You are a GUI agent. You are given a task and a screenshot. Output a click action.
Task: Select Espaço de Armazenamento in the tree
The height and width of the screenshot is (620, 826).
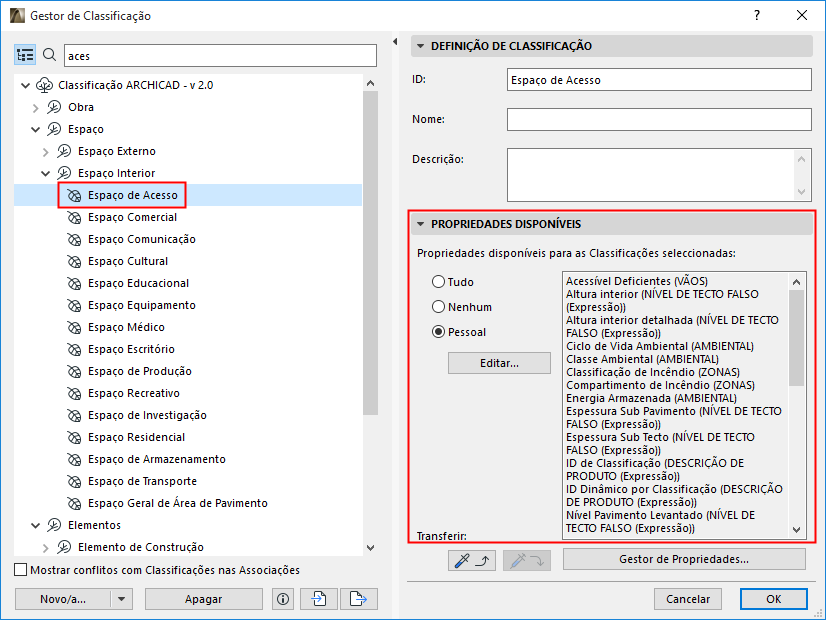[x=156, y=459]
